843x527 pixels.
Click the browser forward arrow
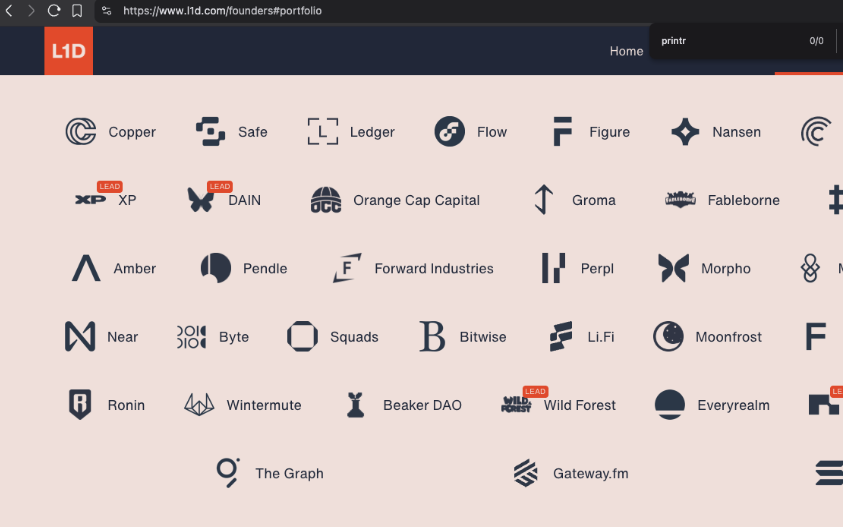click(x=31, y=10)
